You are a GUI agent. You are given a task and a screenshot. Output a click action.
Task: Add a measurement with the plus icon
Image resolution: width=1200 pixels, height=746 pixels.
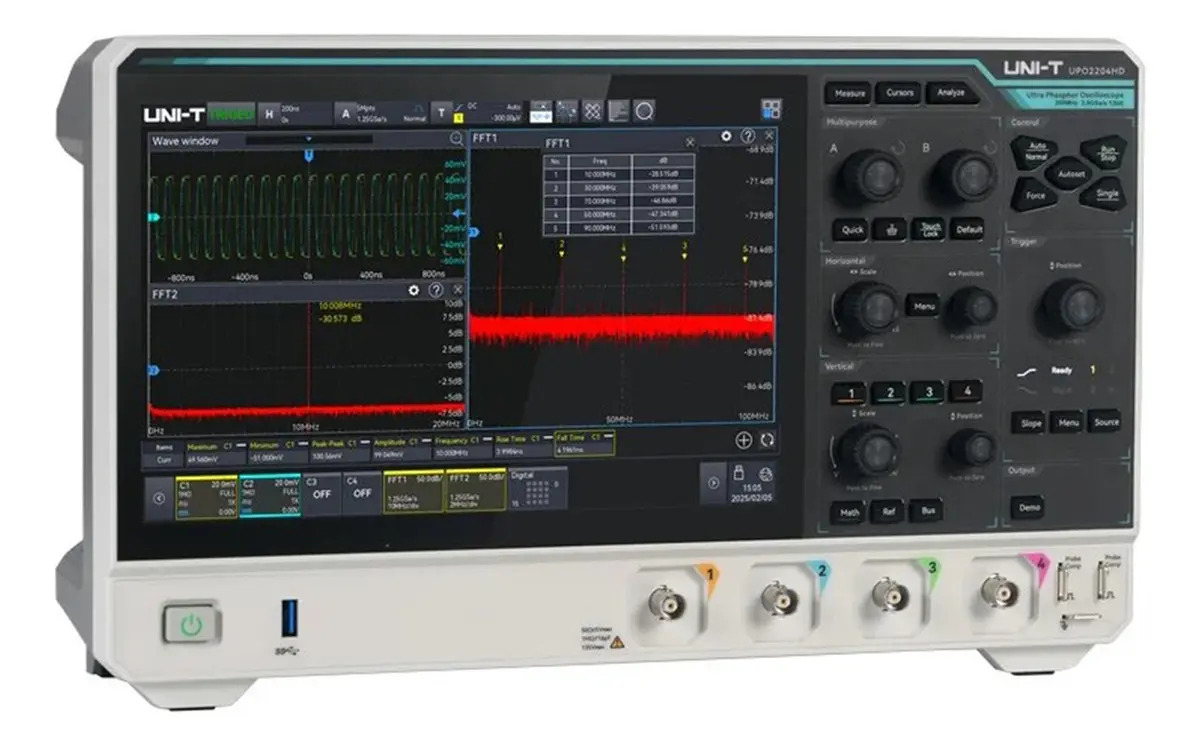[744, 439]
